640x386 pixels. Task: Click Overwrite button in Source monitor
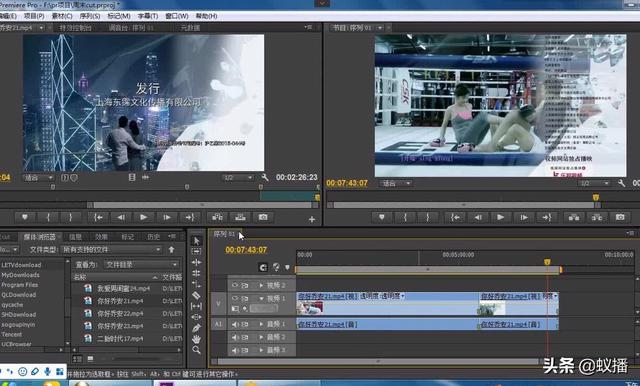(240, 217)
